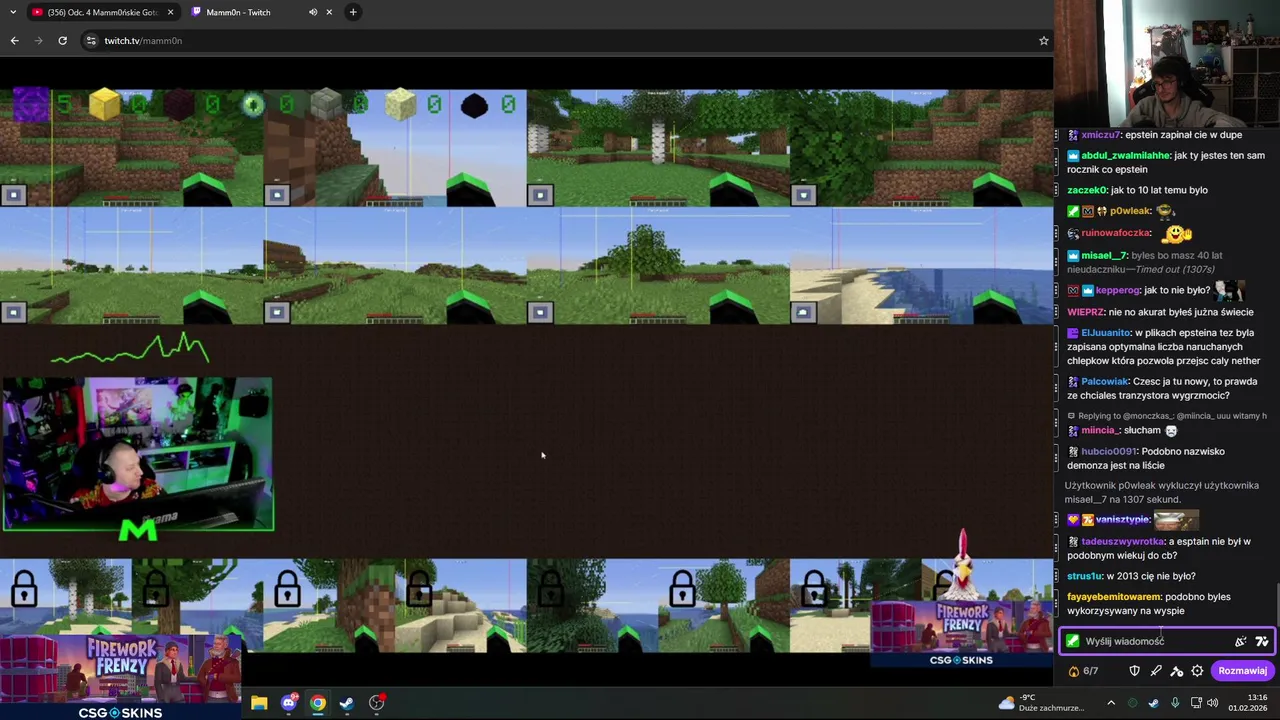This screenshot has height=720, width=1280.
Task: Open the clock showing 13:16
Action: click(1248, 703)
